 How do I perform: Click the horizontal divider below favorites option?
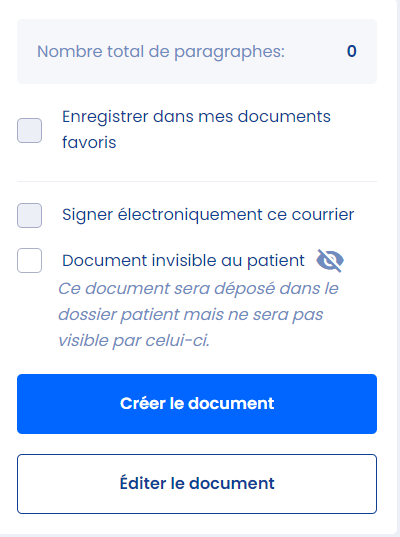[x=197, y=181]
